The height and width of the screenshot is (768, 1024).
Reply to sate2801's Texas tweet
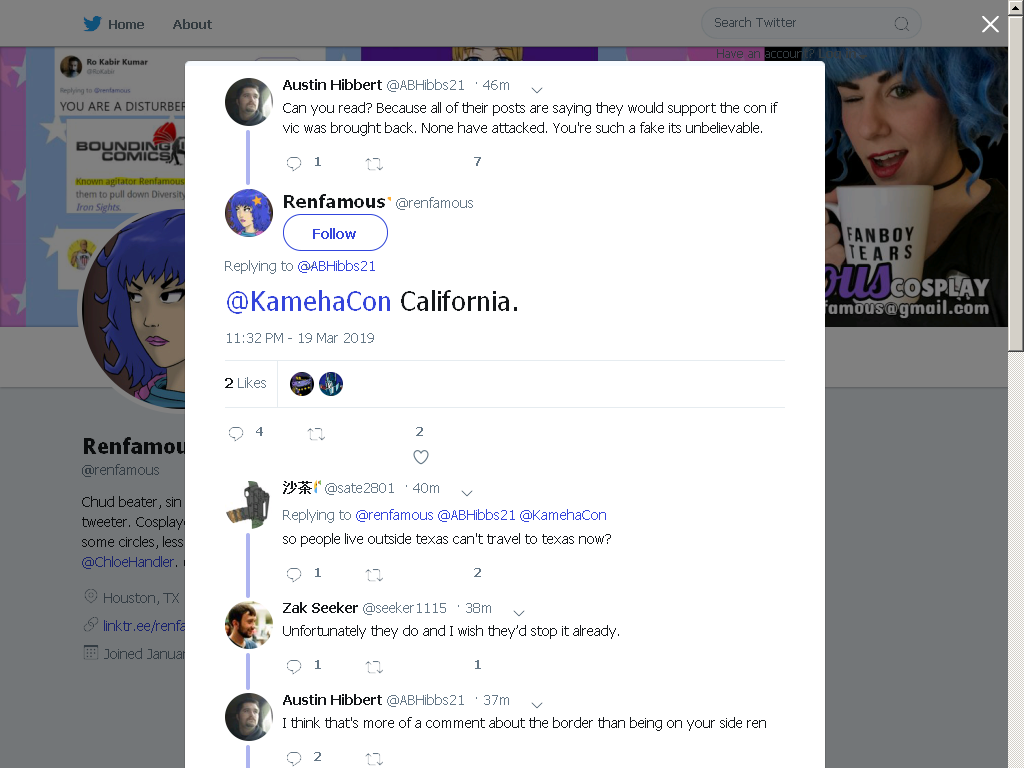tap(294, 574)
